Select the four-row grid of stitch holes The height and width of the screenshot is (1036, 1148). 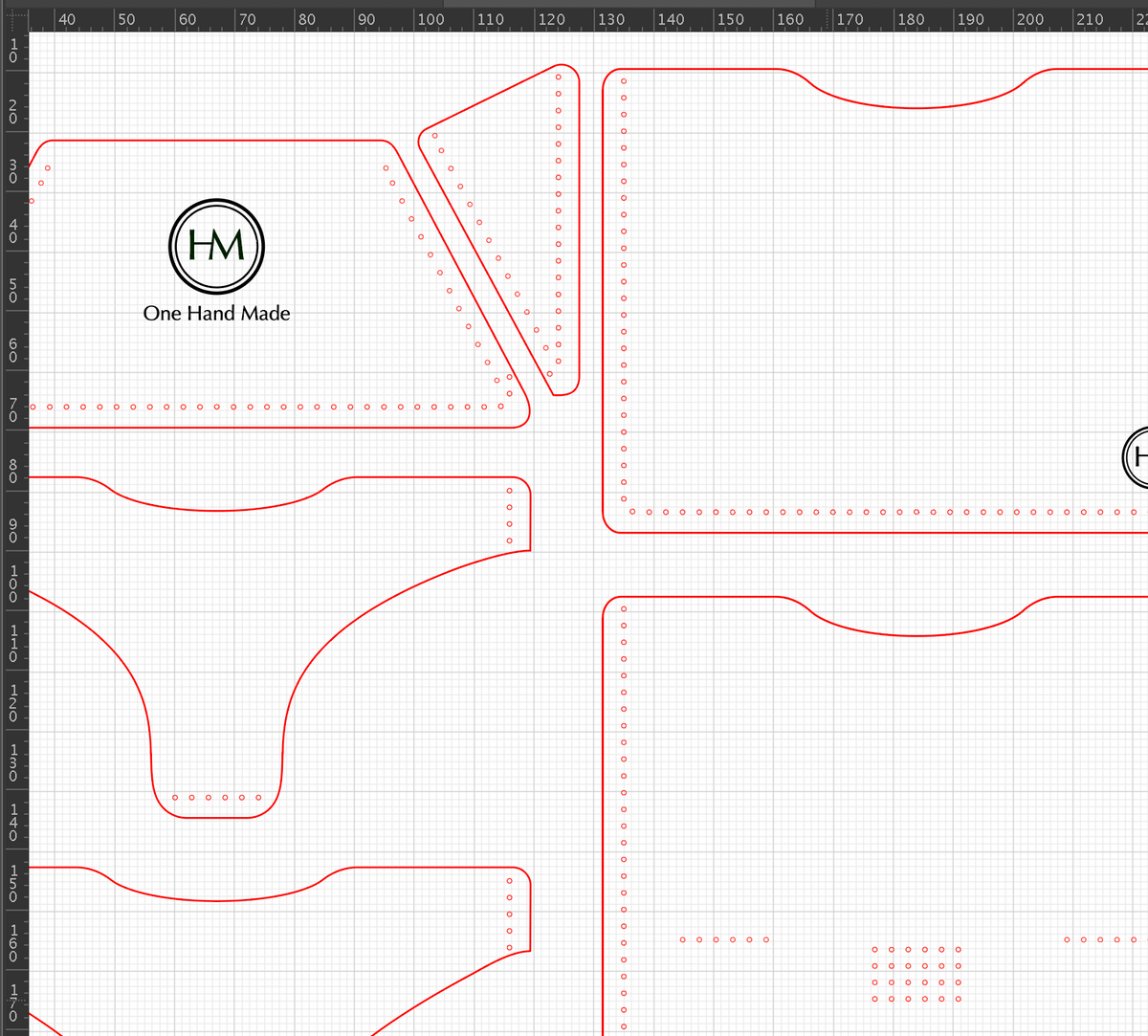[916, 974]
